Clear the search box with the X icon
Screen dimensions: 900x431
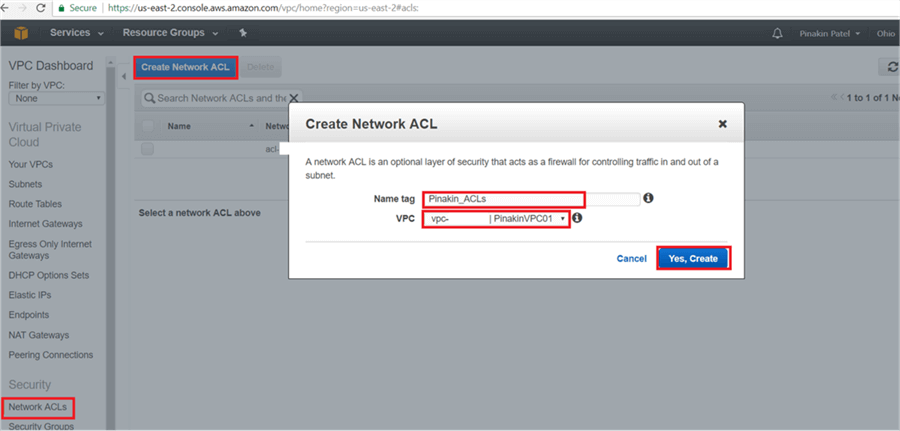click(x=293, y=98)
